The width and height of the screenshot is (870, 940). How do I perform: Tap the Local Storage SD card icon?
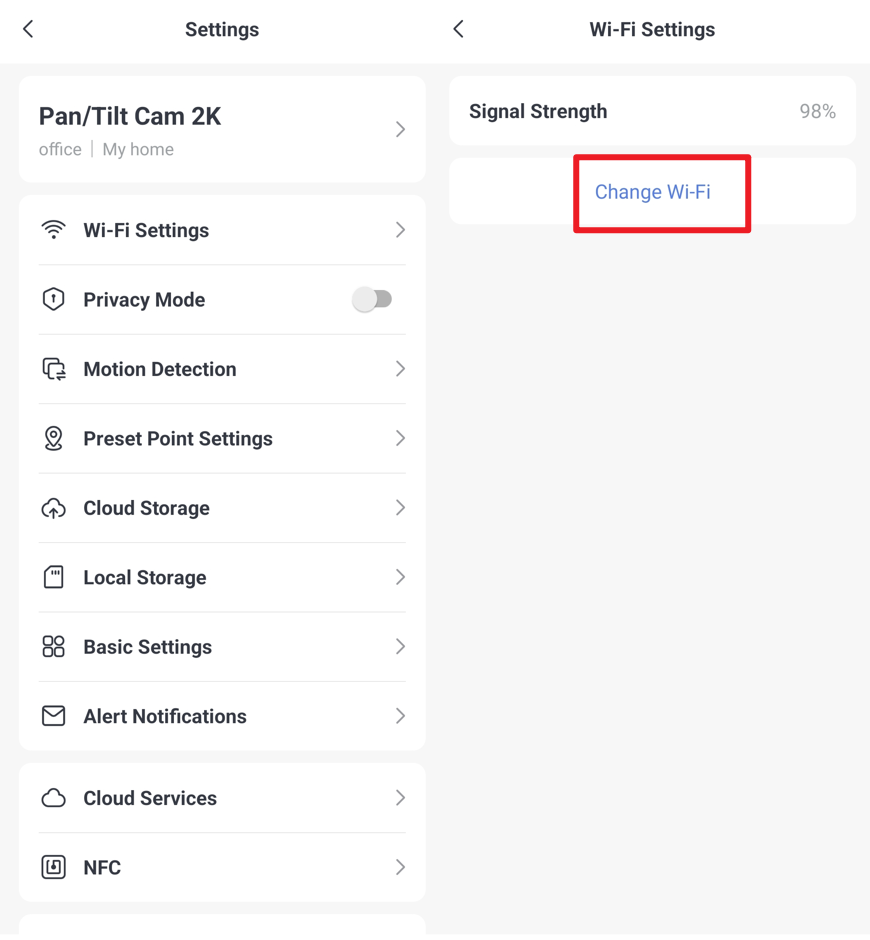pyautogui.click(x=53, y=577)
